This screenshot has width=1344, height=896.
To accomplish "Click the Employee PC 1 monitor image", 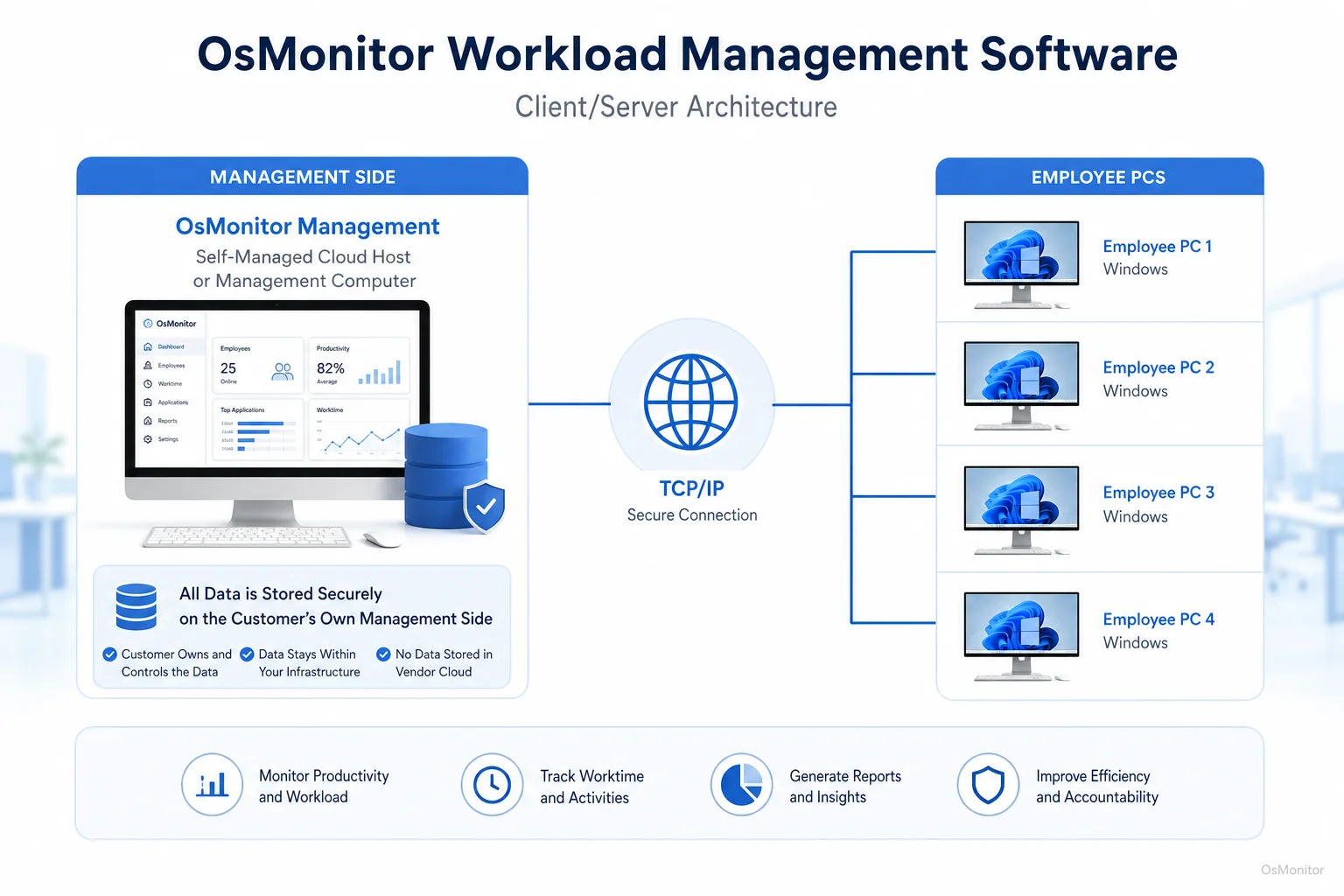I will click(1021, 264).
